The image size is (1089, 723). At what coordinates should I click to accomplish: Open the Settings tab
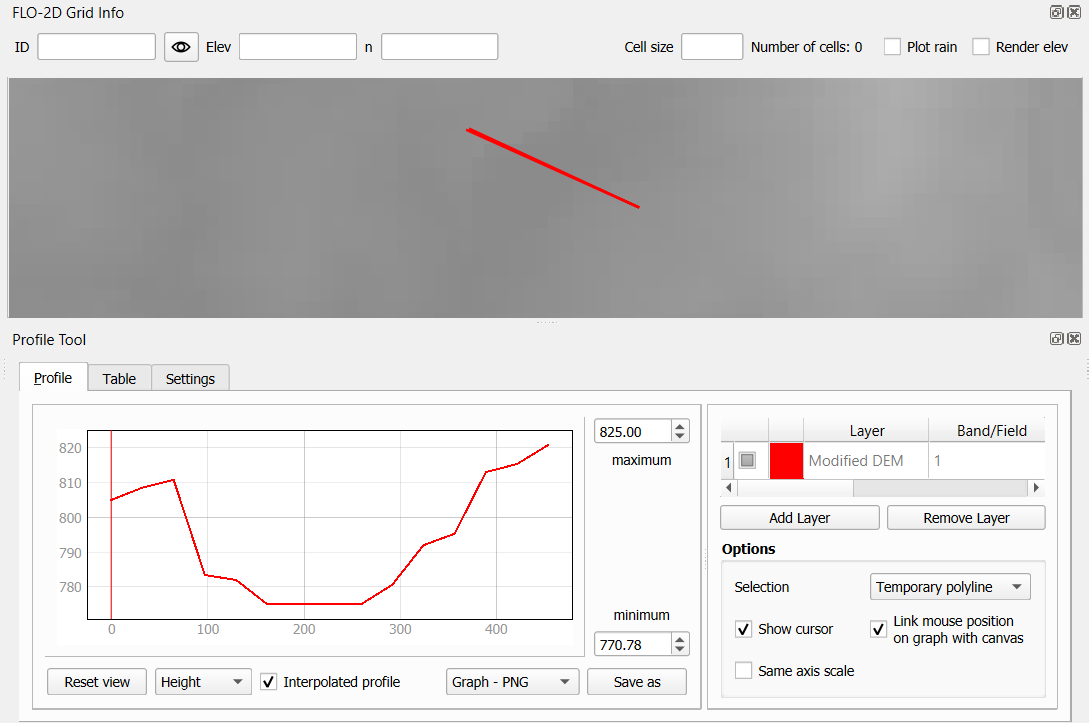coord(190,378)
